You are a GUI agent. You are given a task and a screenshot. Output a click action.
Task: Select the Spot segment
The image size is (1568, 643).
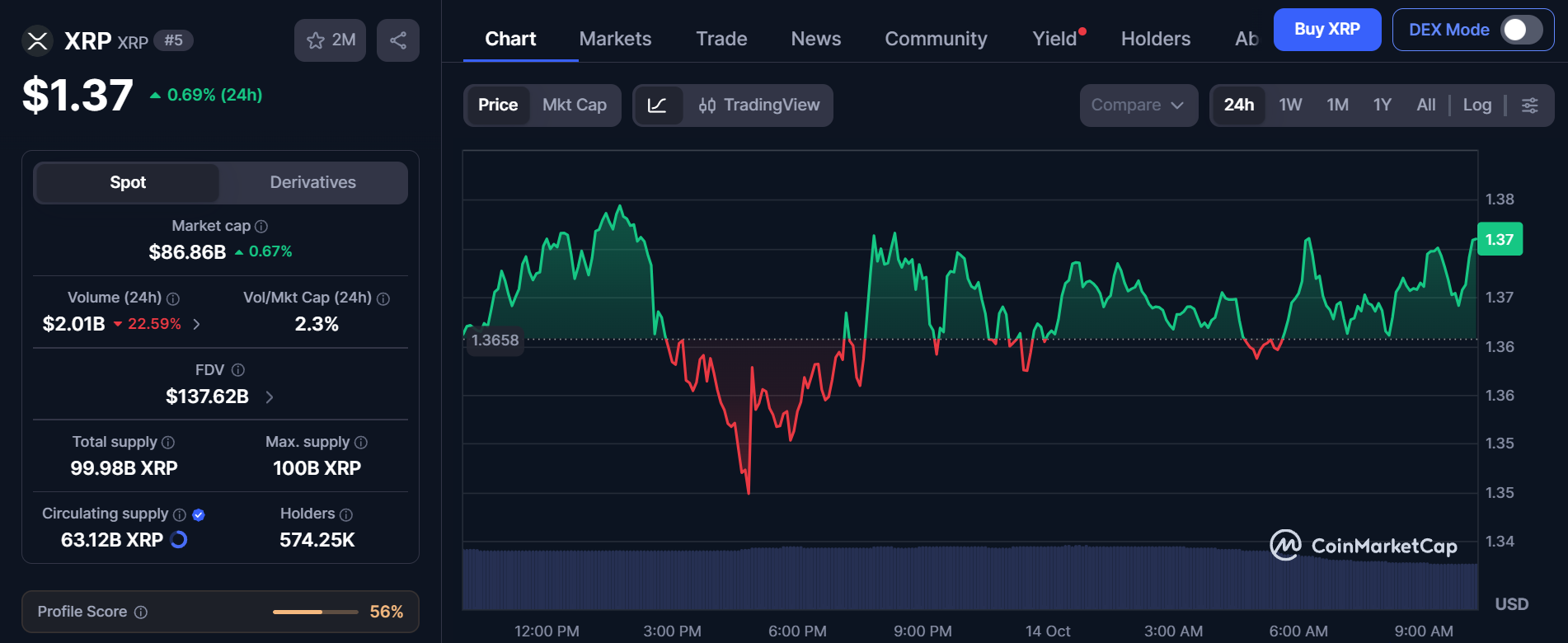tap(128, 182)
